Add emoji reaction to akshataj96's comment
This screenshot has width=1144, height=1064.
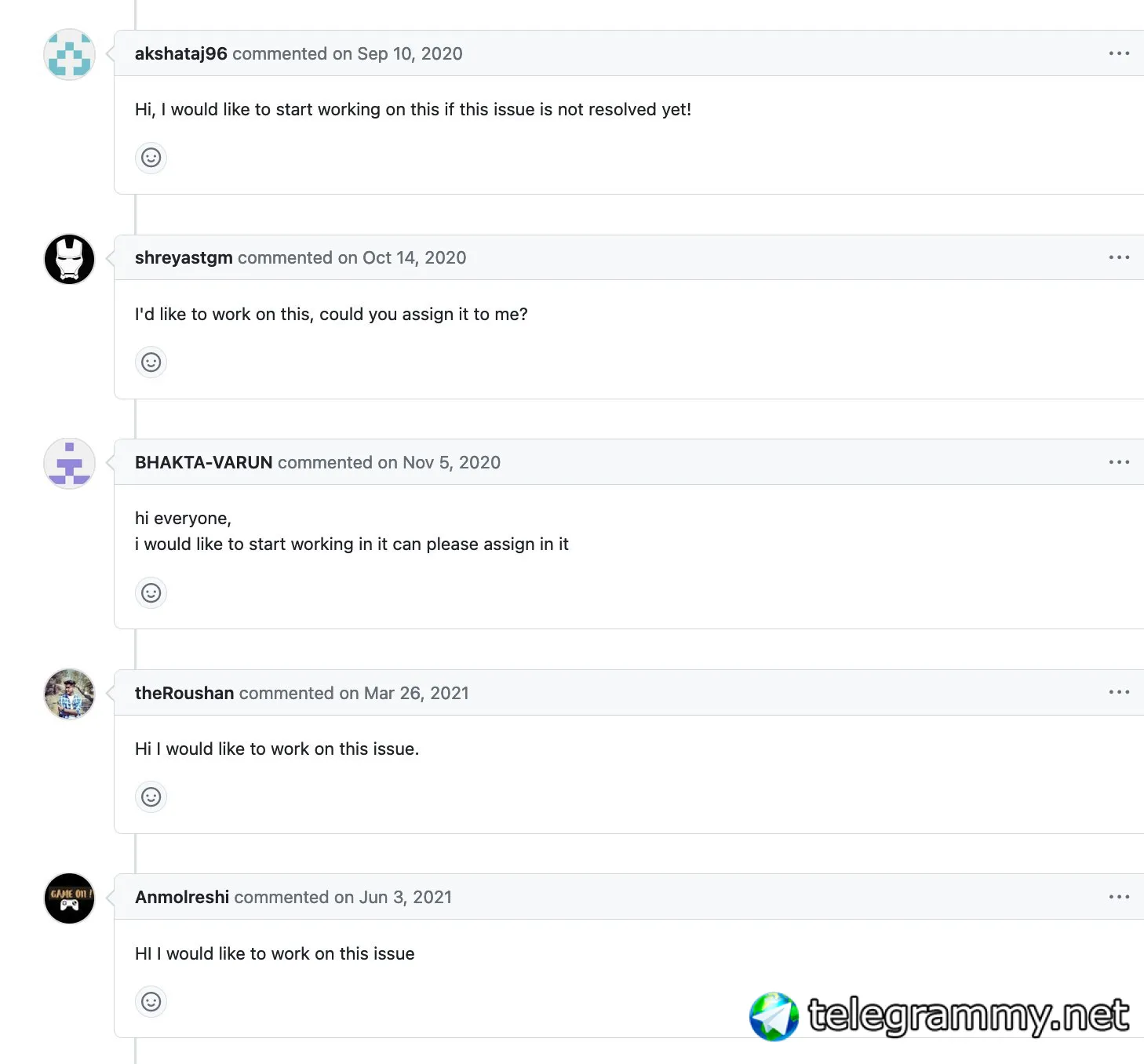pos(151,158)
